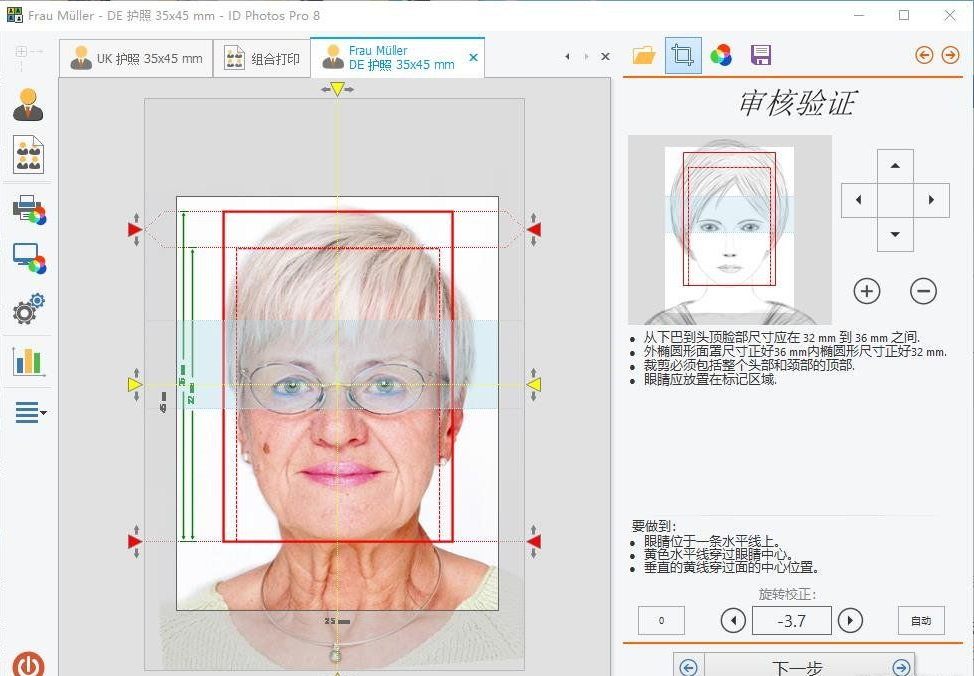This screenshot has width=974, height=676.
Task: Click the 自动 auto rotation button
Action: pyautogui.click(x=920, y=620)
